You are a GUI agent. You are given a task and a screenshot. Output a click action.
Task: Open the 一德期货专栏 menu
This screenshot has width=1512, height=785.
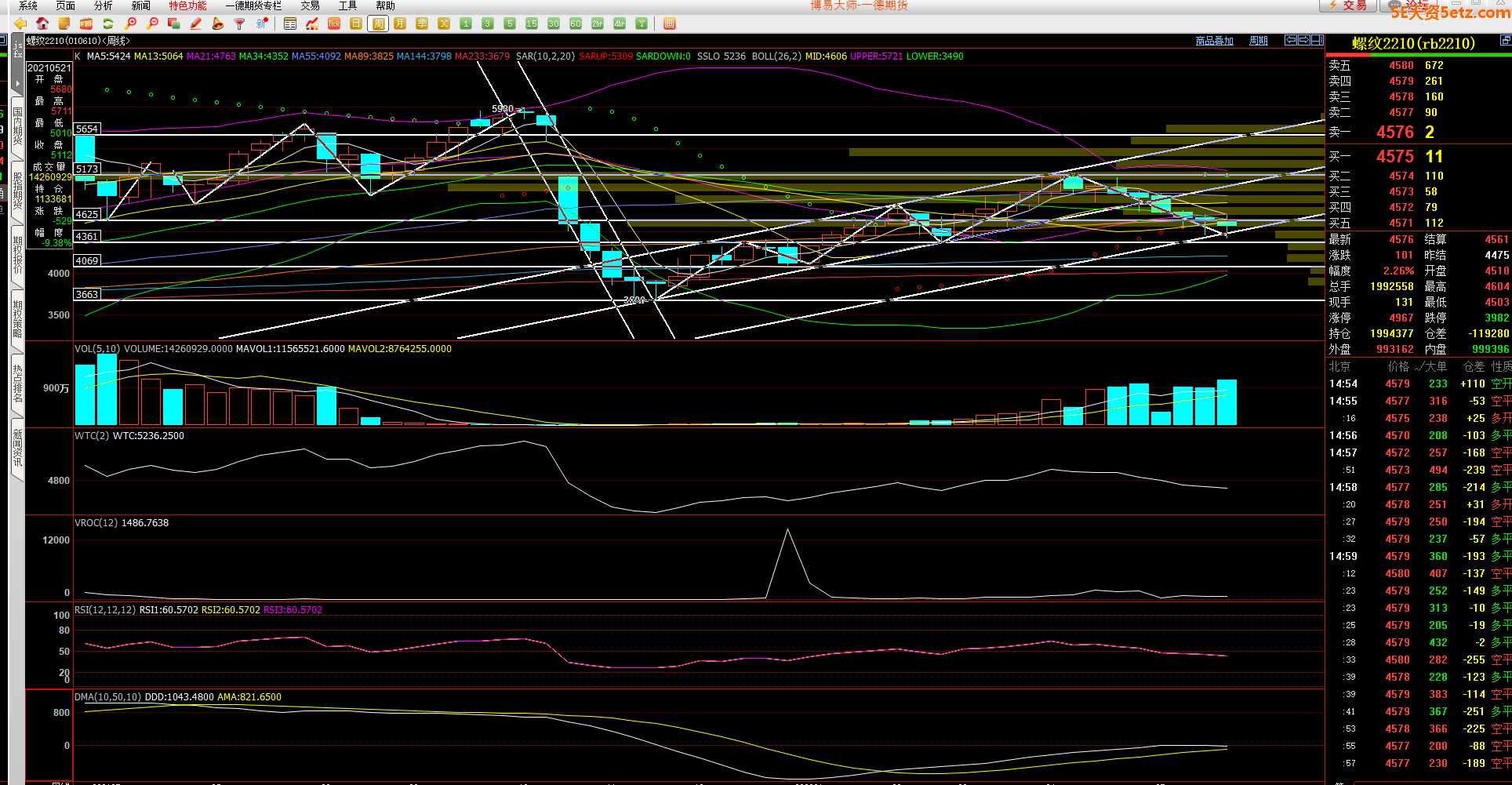[x=253, y=5]
